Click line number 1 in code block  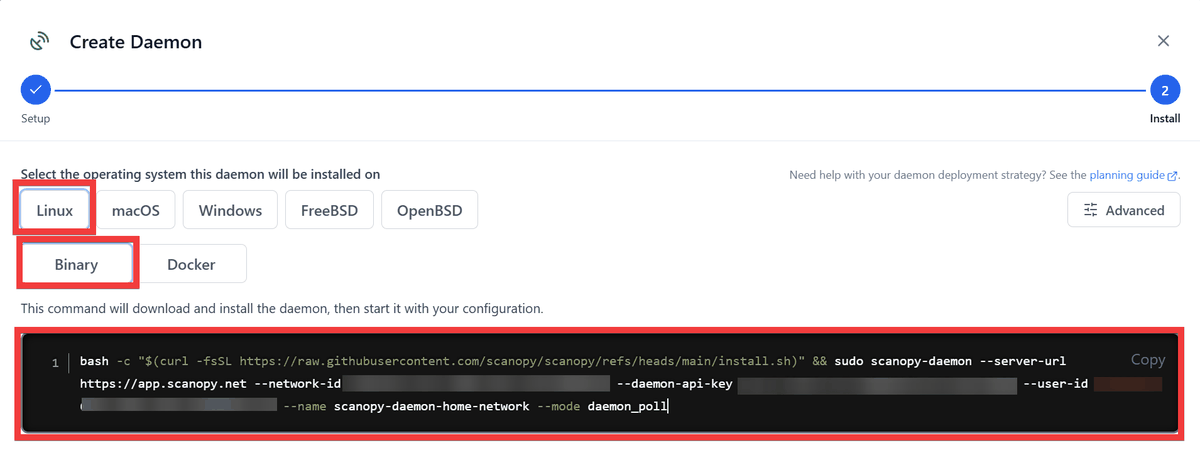(55, 361)
